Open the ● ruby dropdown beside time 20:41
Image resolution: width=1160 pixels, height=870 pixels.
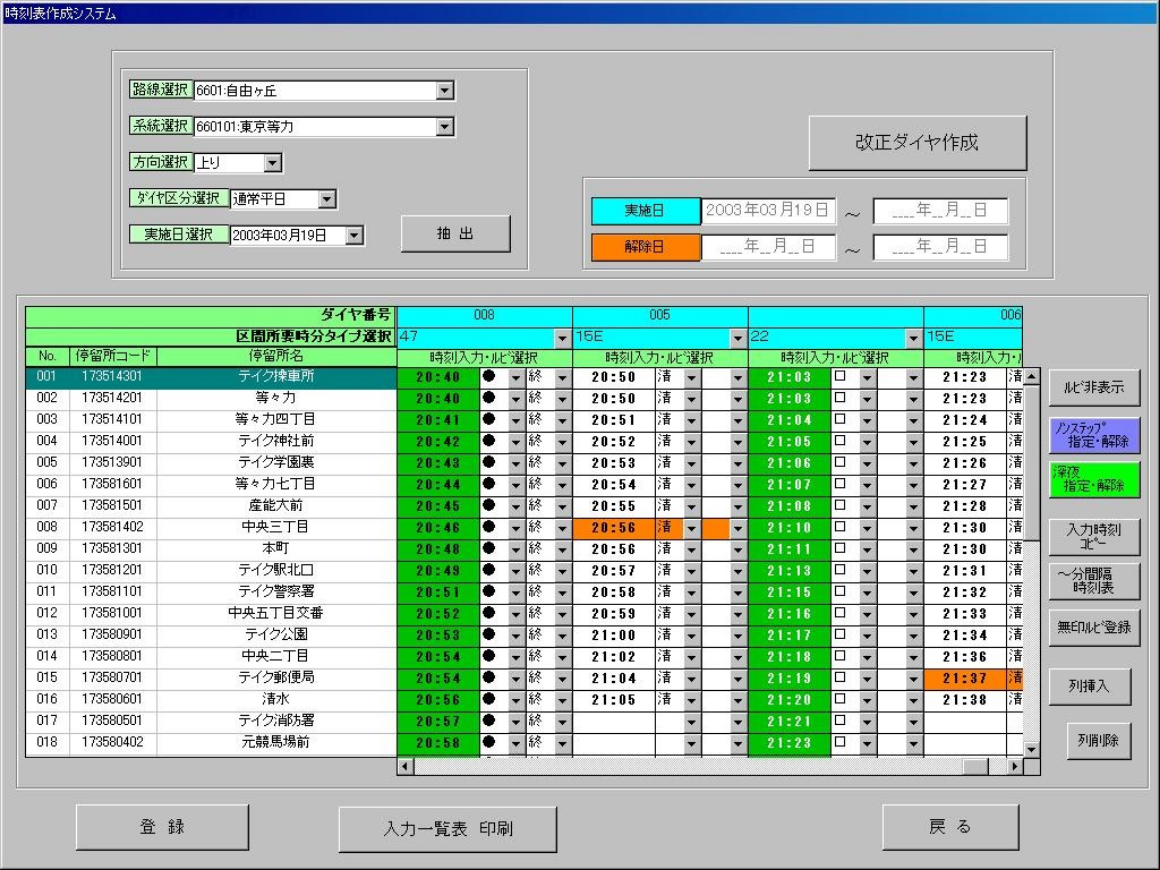(516, 420)
